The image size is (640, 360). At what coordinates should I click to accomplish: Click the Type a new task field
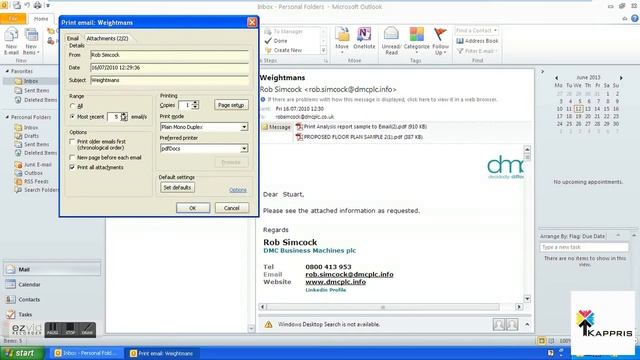pyautogui.click(x=584, y=247)
